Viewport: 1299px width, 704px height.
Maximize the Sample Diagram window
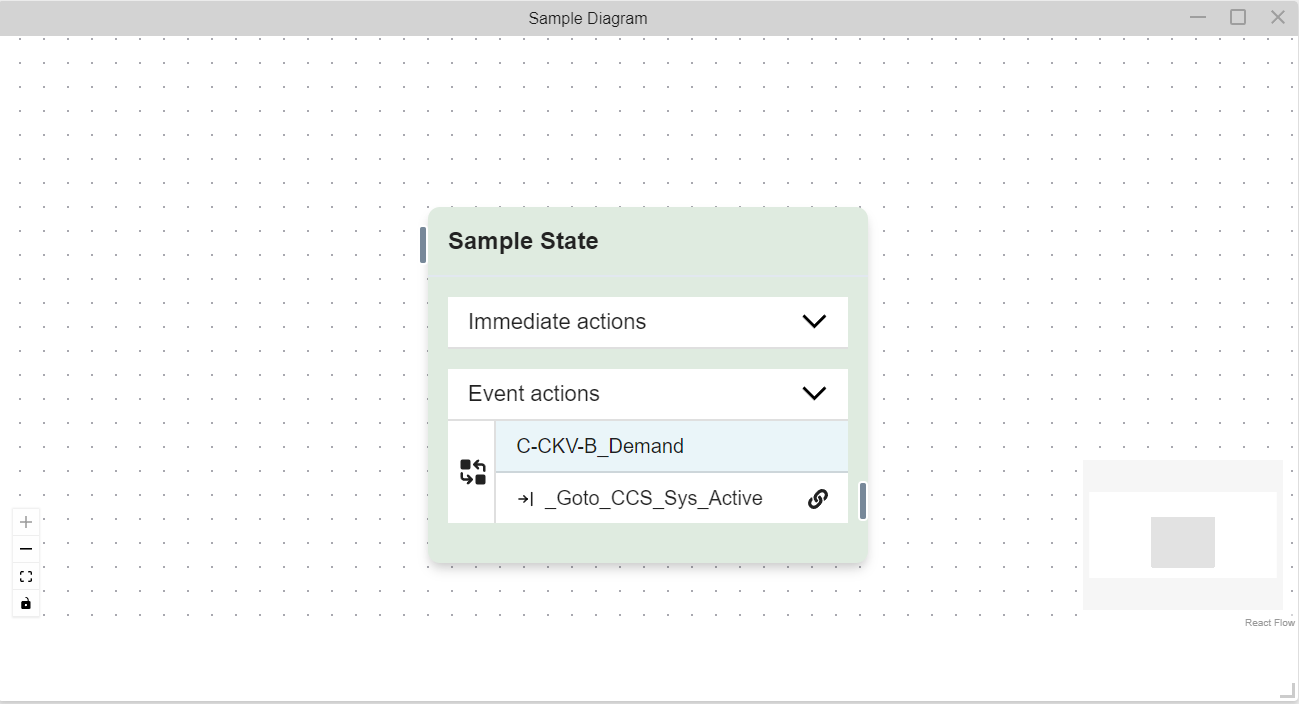pos(1238,17)
